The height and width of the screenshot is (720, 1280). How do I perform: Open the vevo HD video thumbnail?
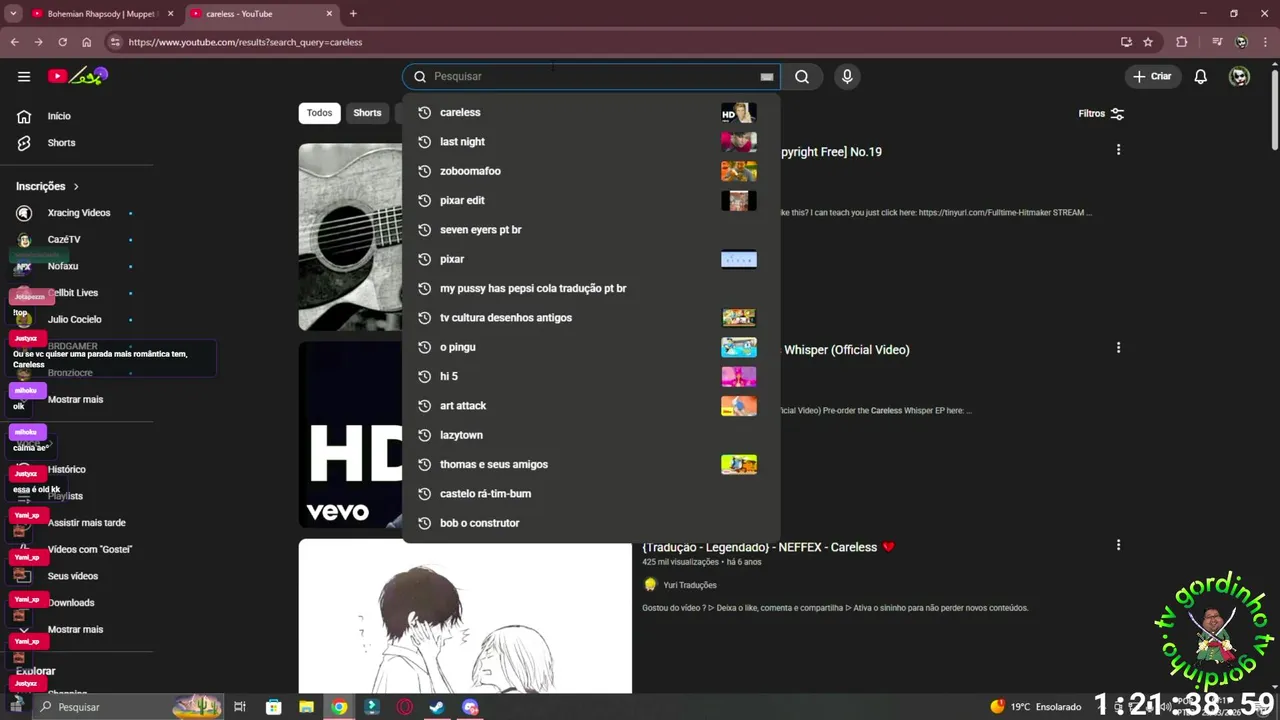point(351,434)
